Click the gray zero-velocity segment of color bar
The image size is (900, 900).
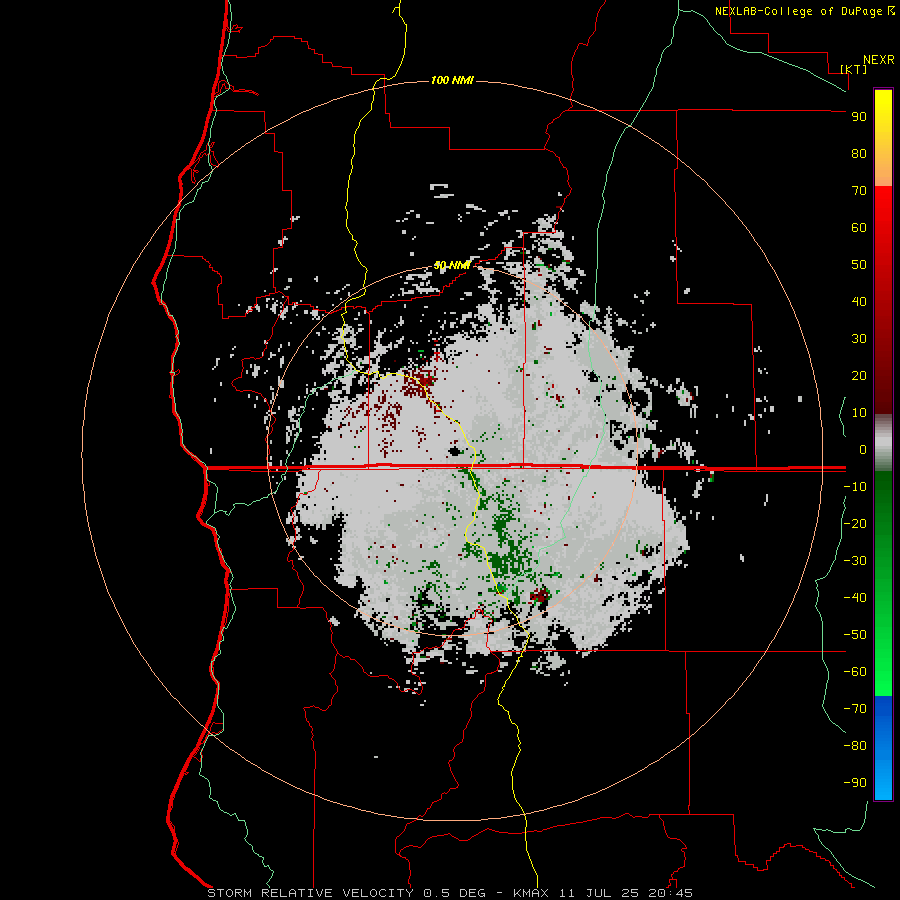pos(883,443)
